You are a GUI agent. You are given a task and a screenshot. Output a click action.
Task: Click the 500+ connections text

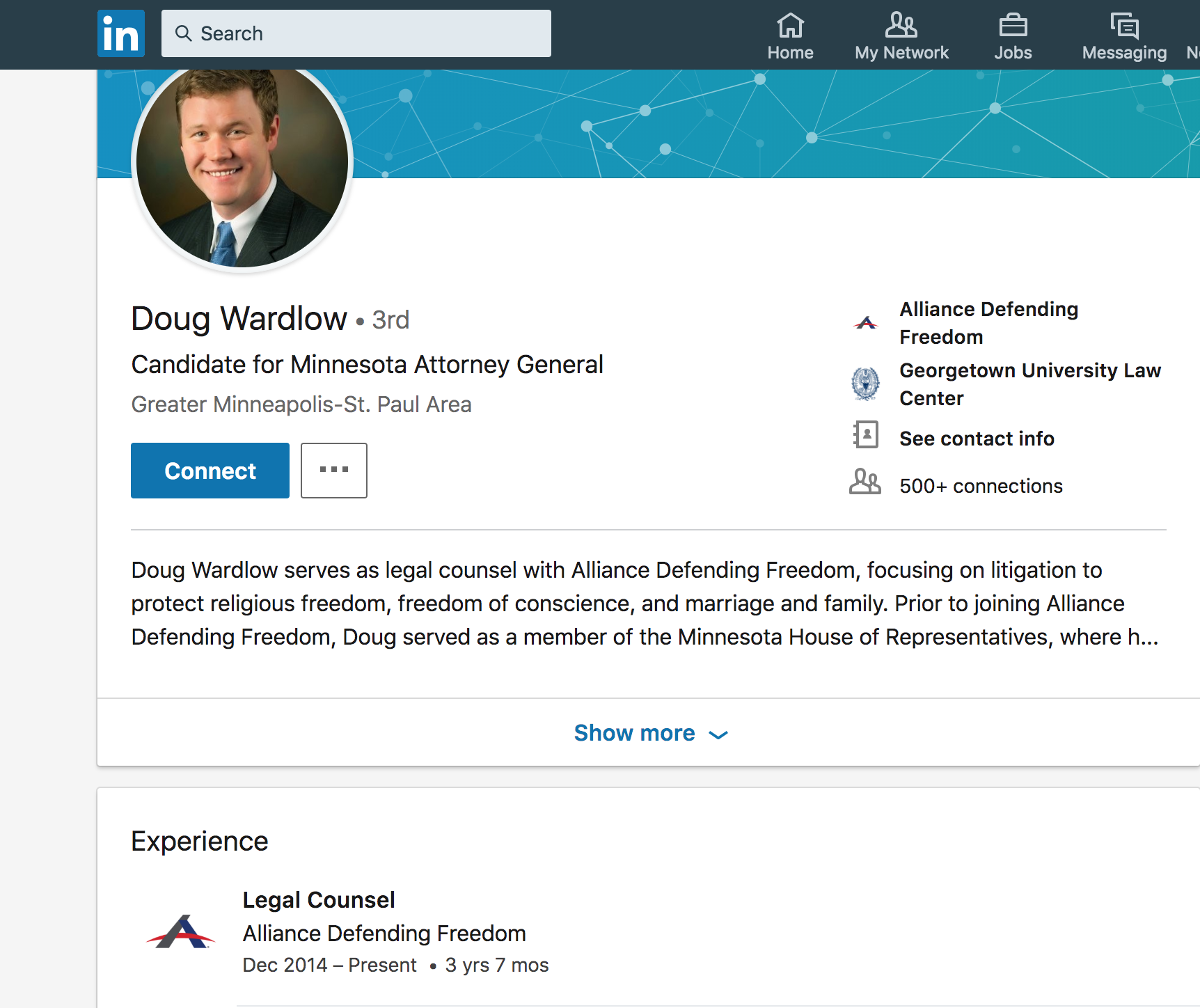pyautogui.click(x=981, y=486)
